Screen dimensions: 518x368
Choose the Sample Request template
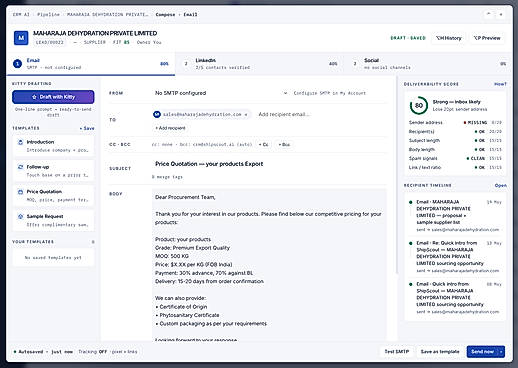point(53,220)
